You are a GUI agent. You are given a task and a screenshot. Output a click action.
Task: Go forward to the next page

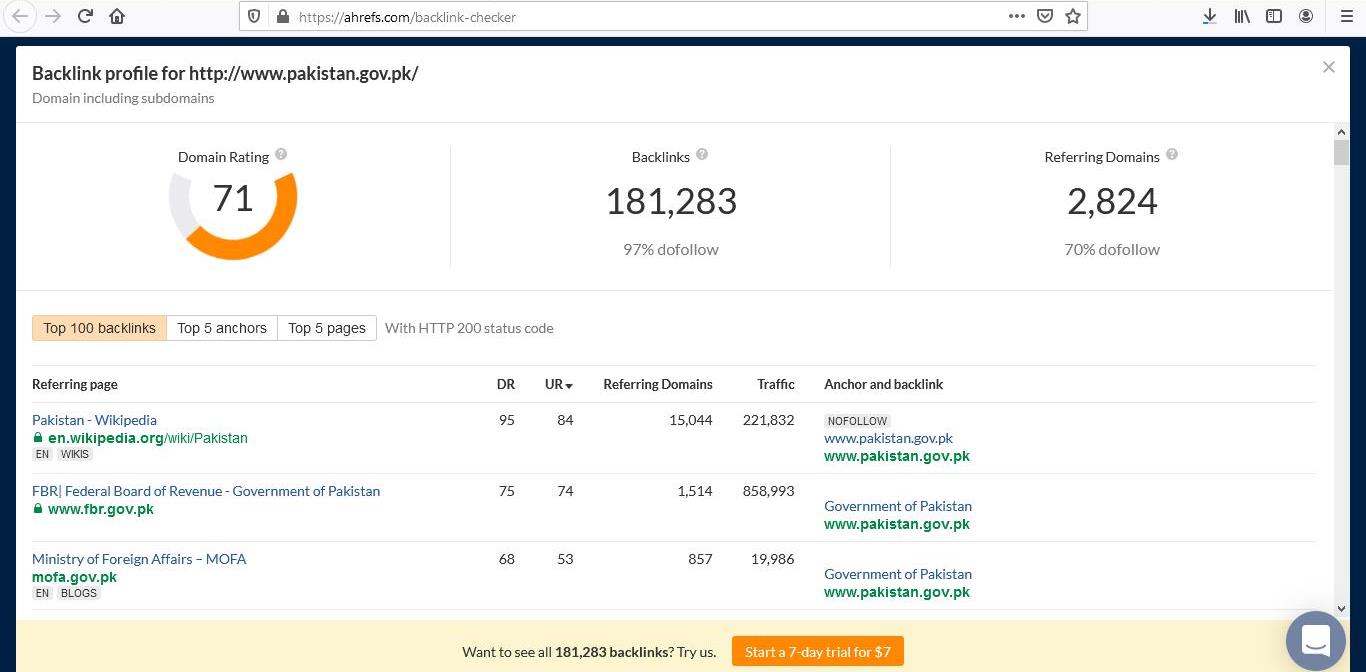tap(54, 16)
